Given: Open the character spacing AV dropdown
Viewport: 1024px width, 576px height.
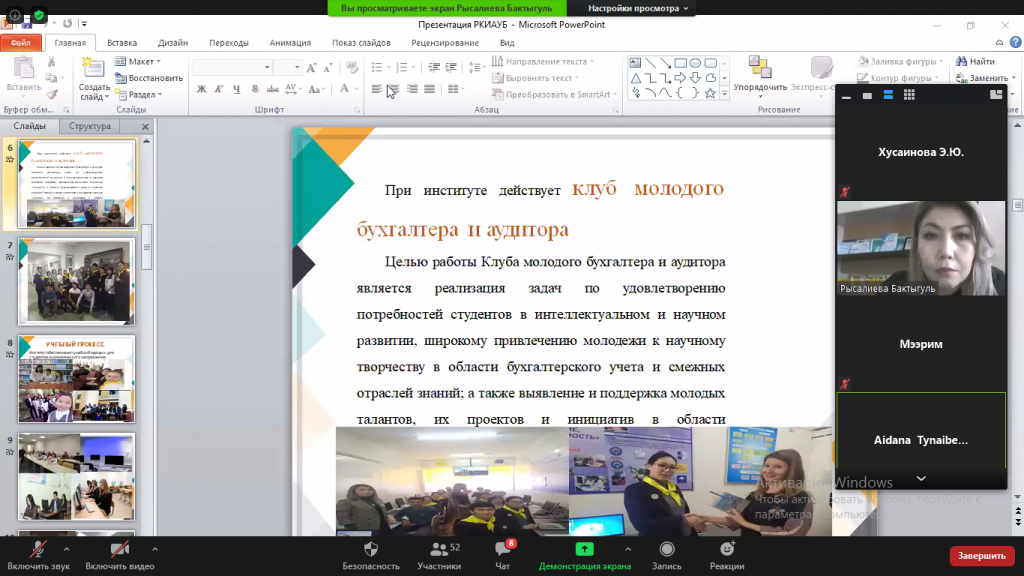Looking at the screenshot, I should [293, 89].
